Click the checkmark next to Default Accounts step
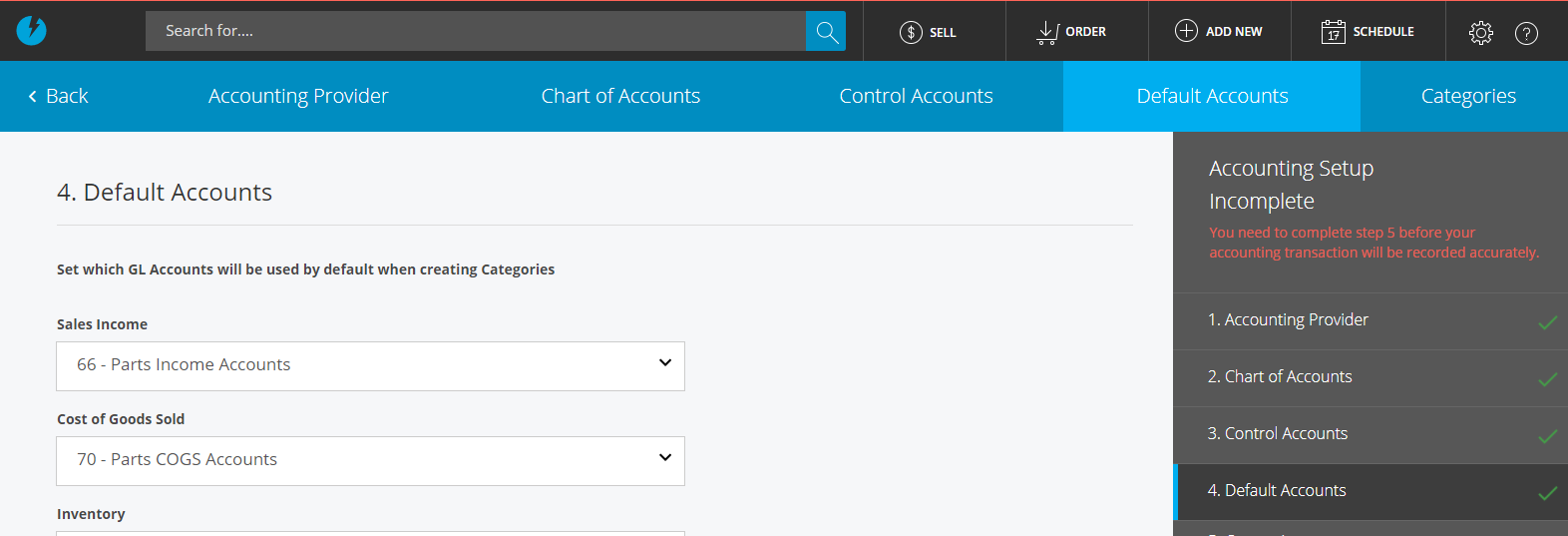1568x536 pixels. tap(1547, 493)
